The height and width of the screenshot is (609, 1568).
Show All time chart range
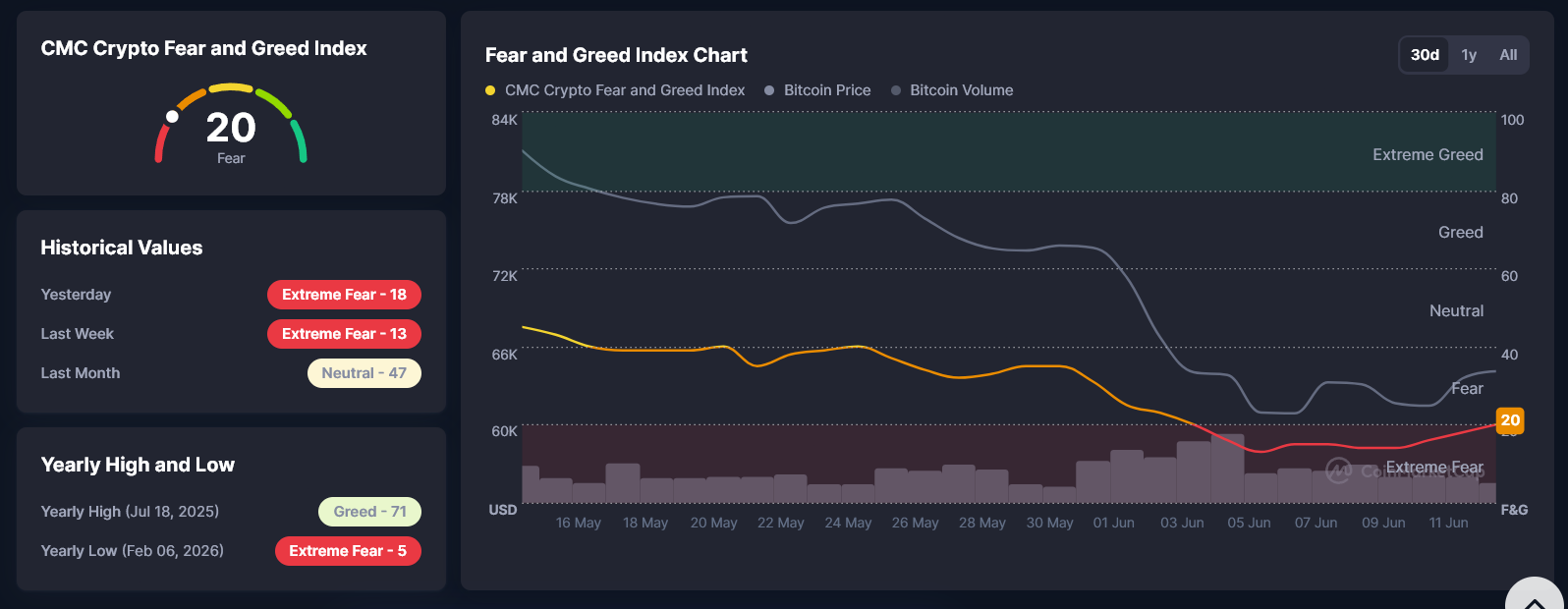pyautogui.click(x=1508, y=55)
